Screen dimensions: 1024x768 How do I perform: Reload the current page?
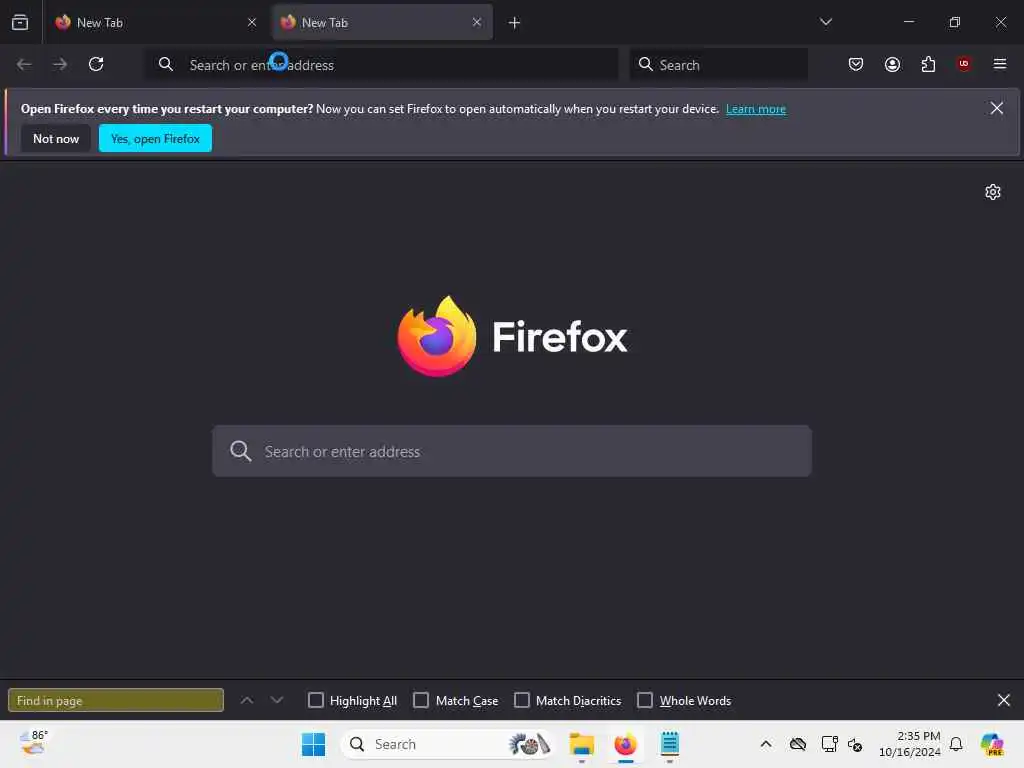pyautogui.click(x=96, y=64)
